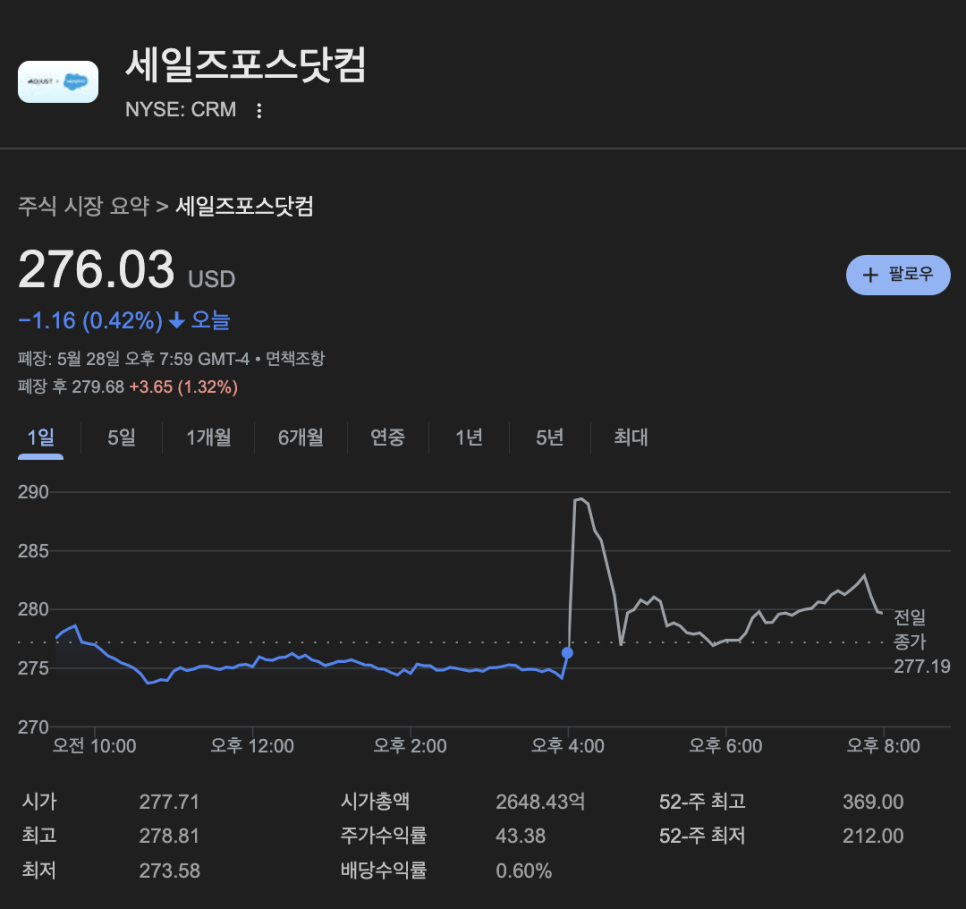Open the 주식 시장 요약 breadcrumb link

click(84, 206)
